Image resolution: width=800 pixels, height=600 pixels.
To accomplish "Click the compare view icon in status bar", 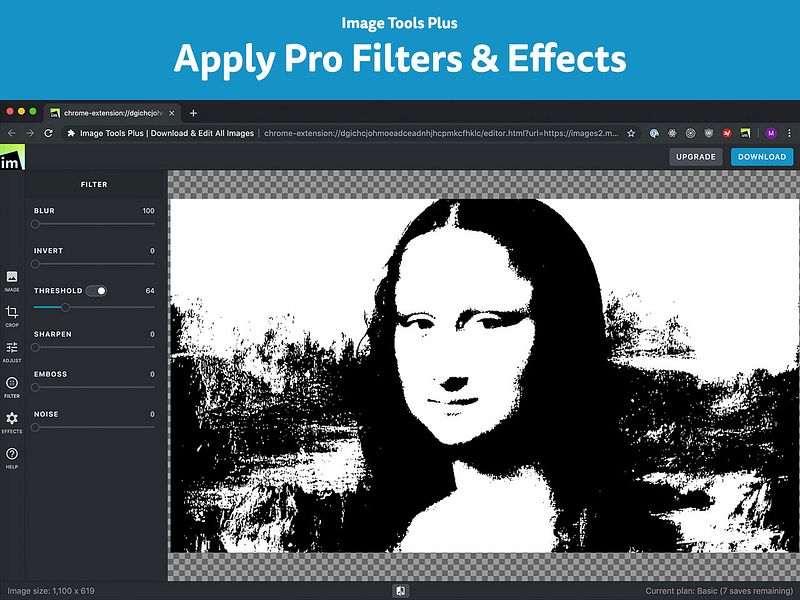I will 401,591.
